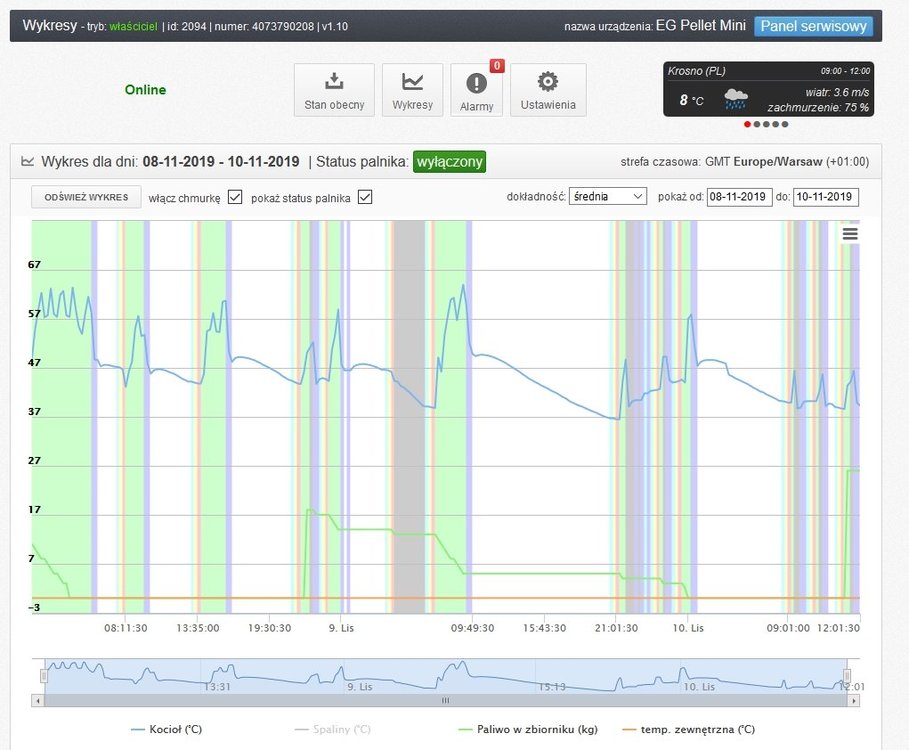Click the navigator horizontal scrollbar thumb
The image size is (909, 750).
coord(446,700)
